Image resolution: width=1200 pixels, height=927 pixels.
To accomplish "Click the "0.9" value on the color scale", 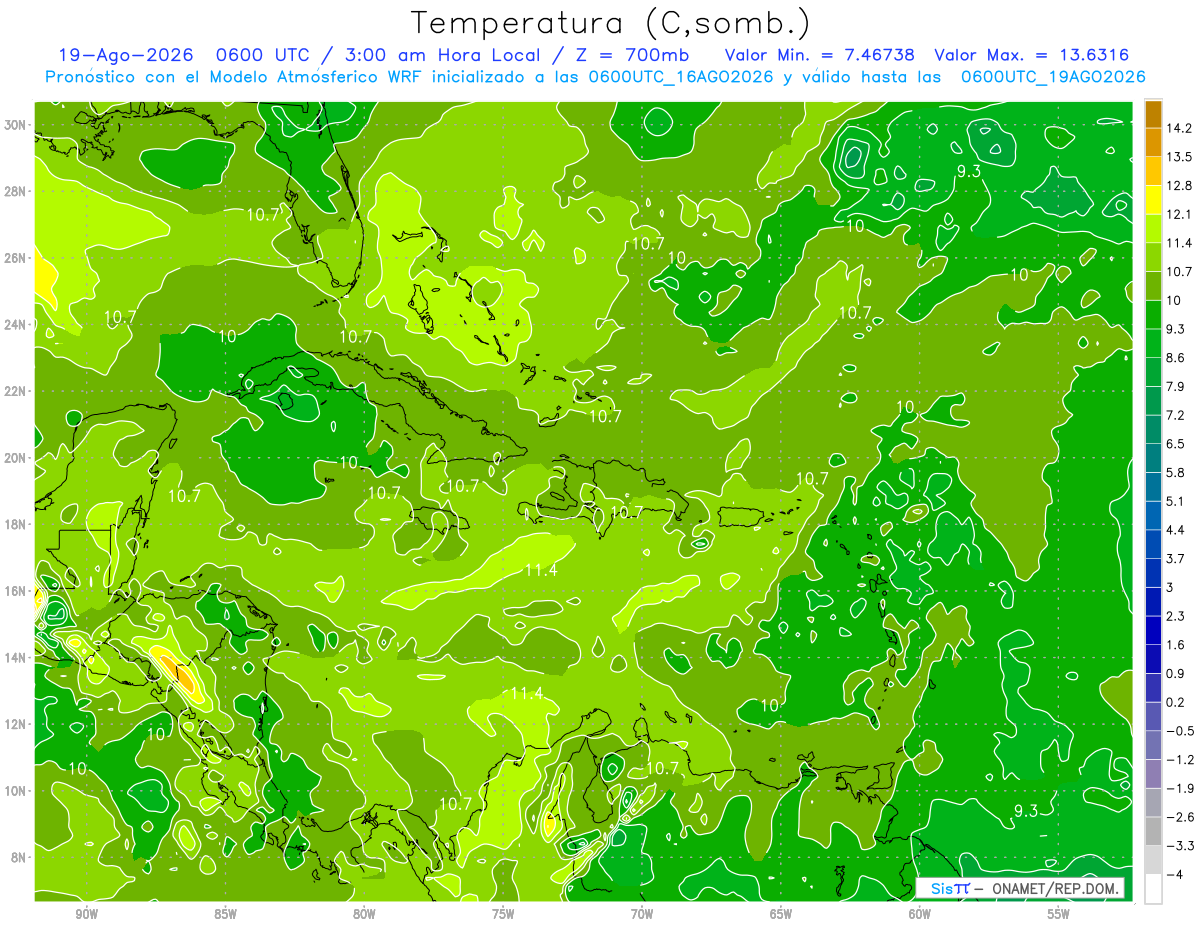I will [1176, 673].
